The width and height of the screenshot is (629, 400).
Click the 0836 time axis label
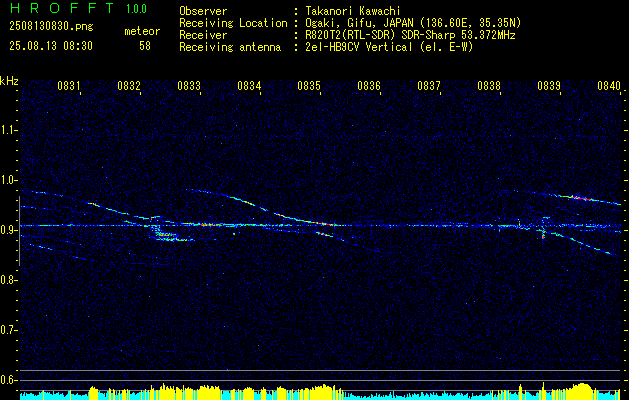pyautogui.click(x=369, y=85)
